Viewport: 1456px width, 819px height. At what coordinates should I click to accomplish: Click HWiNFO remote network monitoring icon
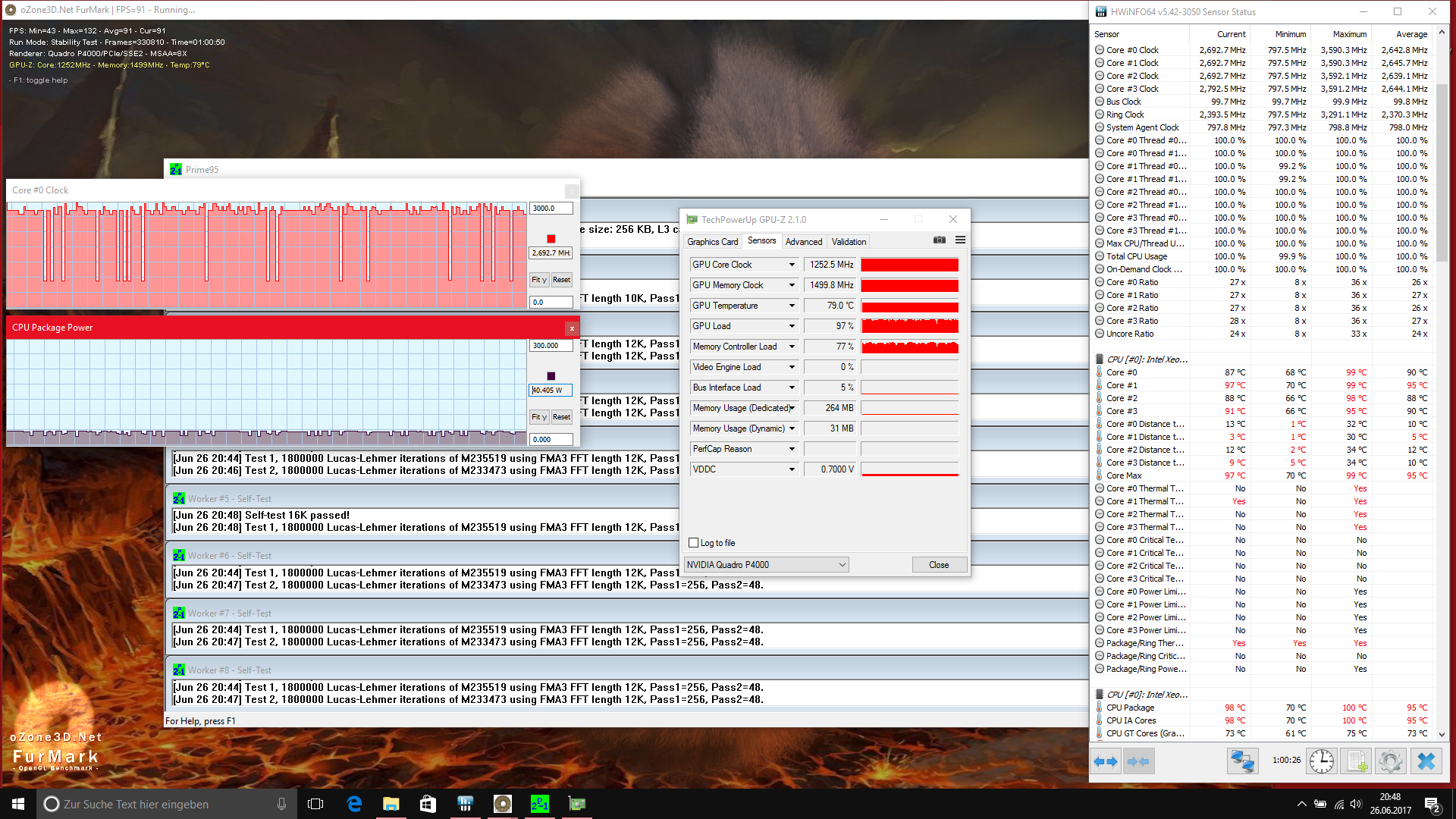coord(1242,761)
